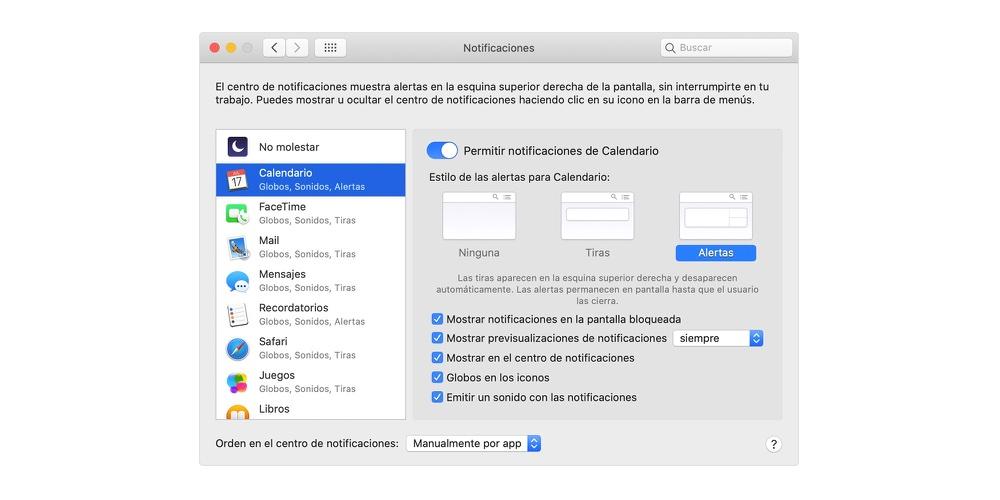Select Recordatorios in the app list
The image size is (1000, 500).
pos(311,315)
